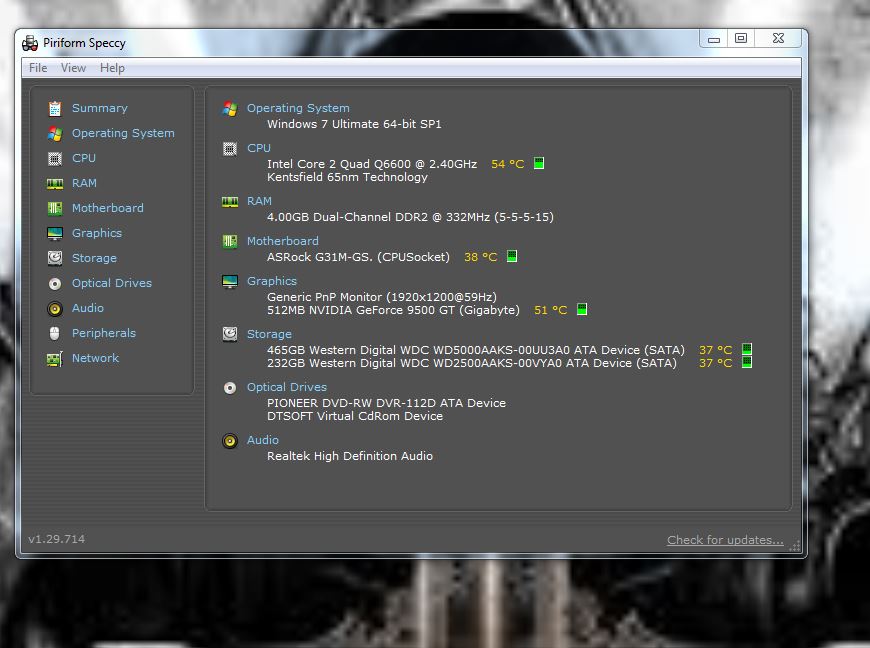Image resolution: width=870 pixels, height=648 pixels.
Task: Click the Intel Core 2 Quad Q6600 text
Action: click(x=372, y=164)
